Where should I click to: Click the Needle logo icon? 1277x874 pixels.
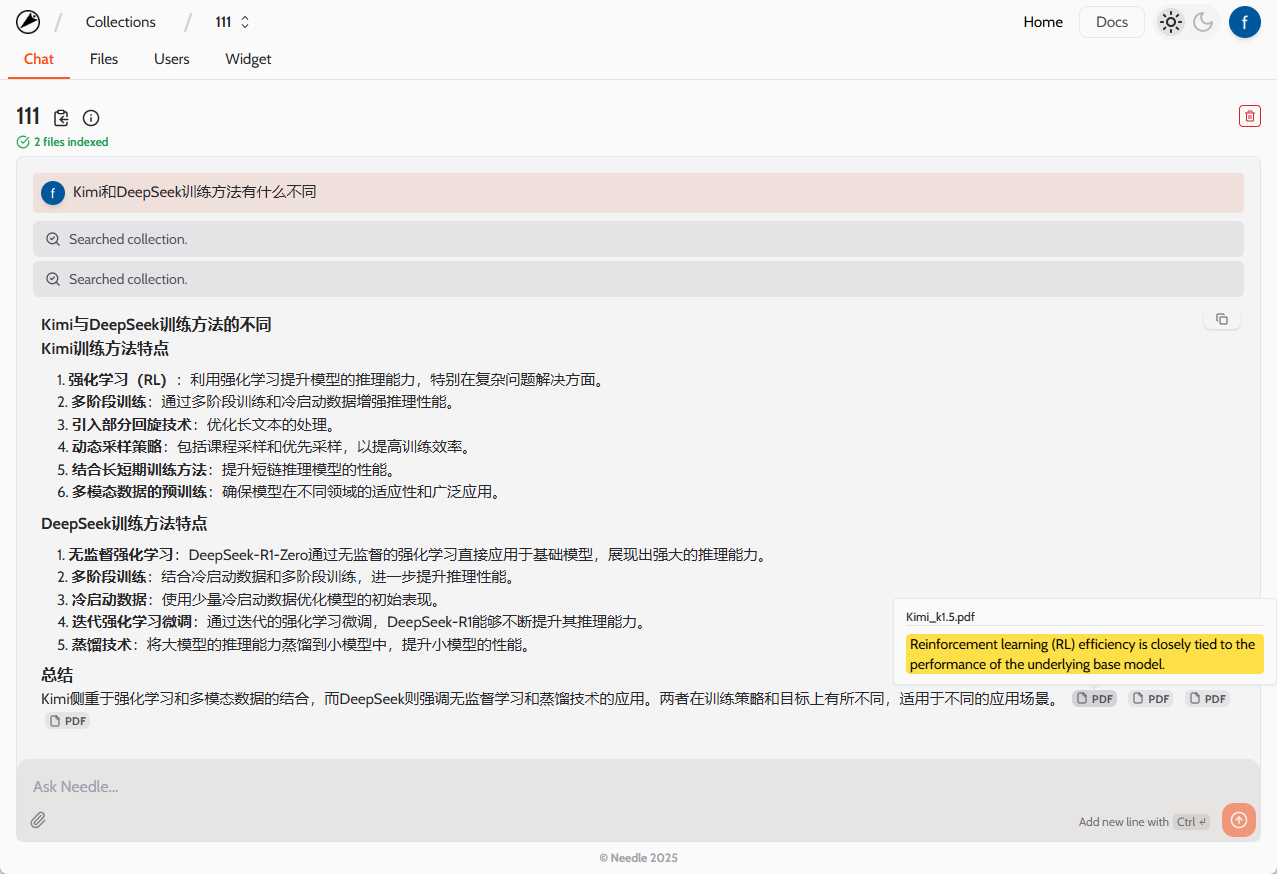tap(28, 22)
